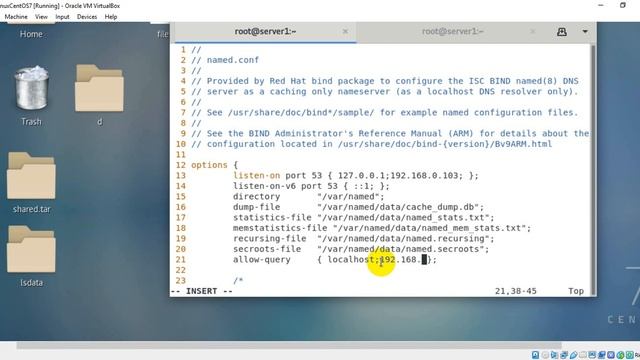Click 'memstatistics-file' on line 18

pyautogui.click(x=280, y=228)
